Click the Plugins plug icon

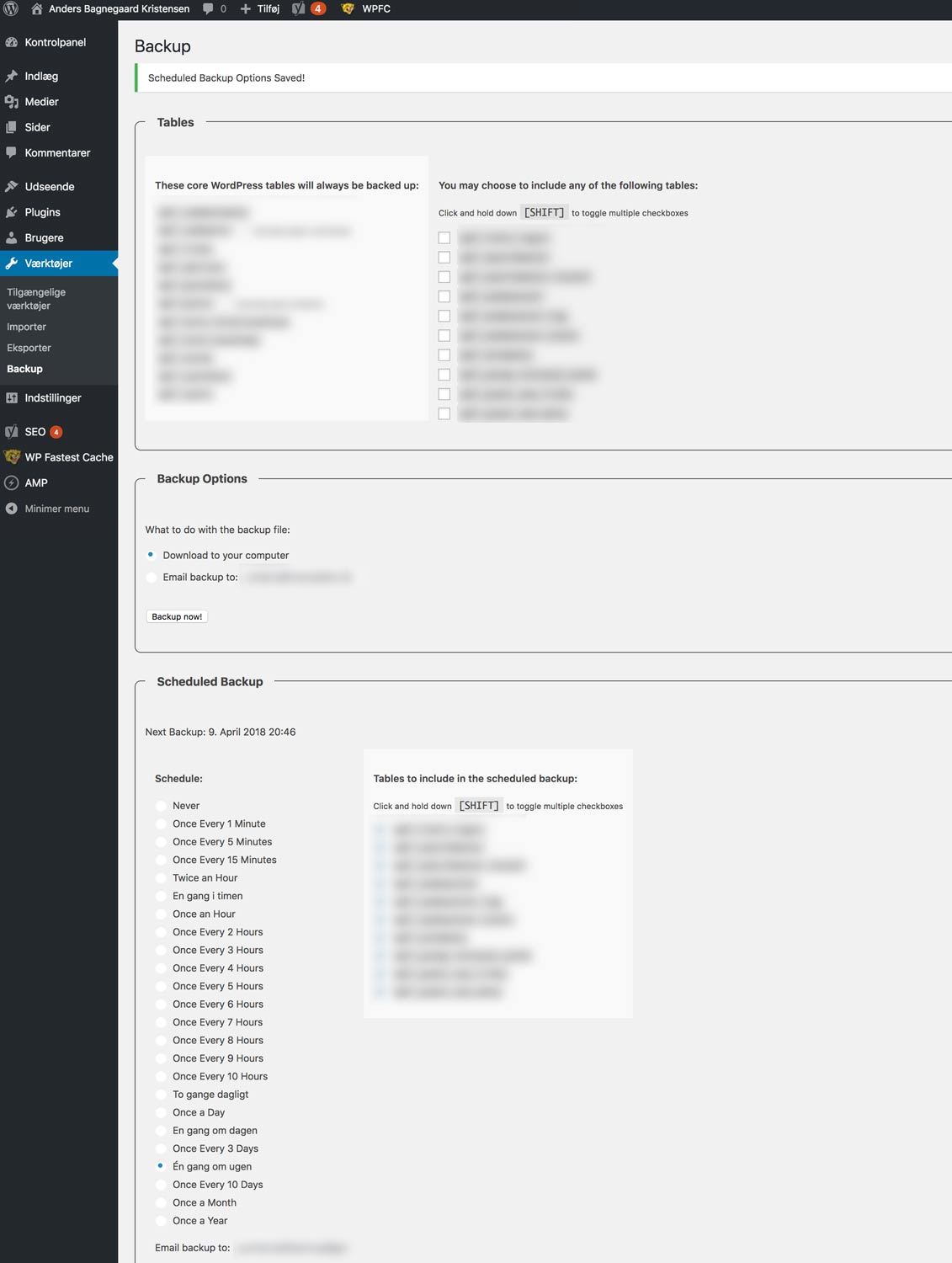pos(12,212)
